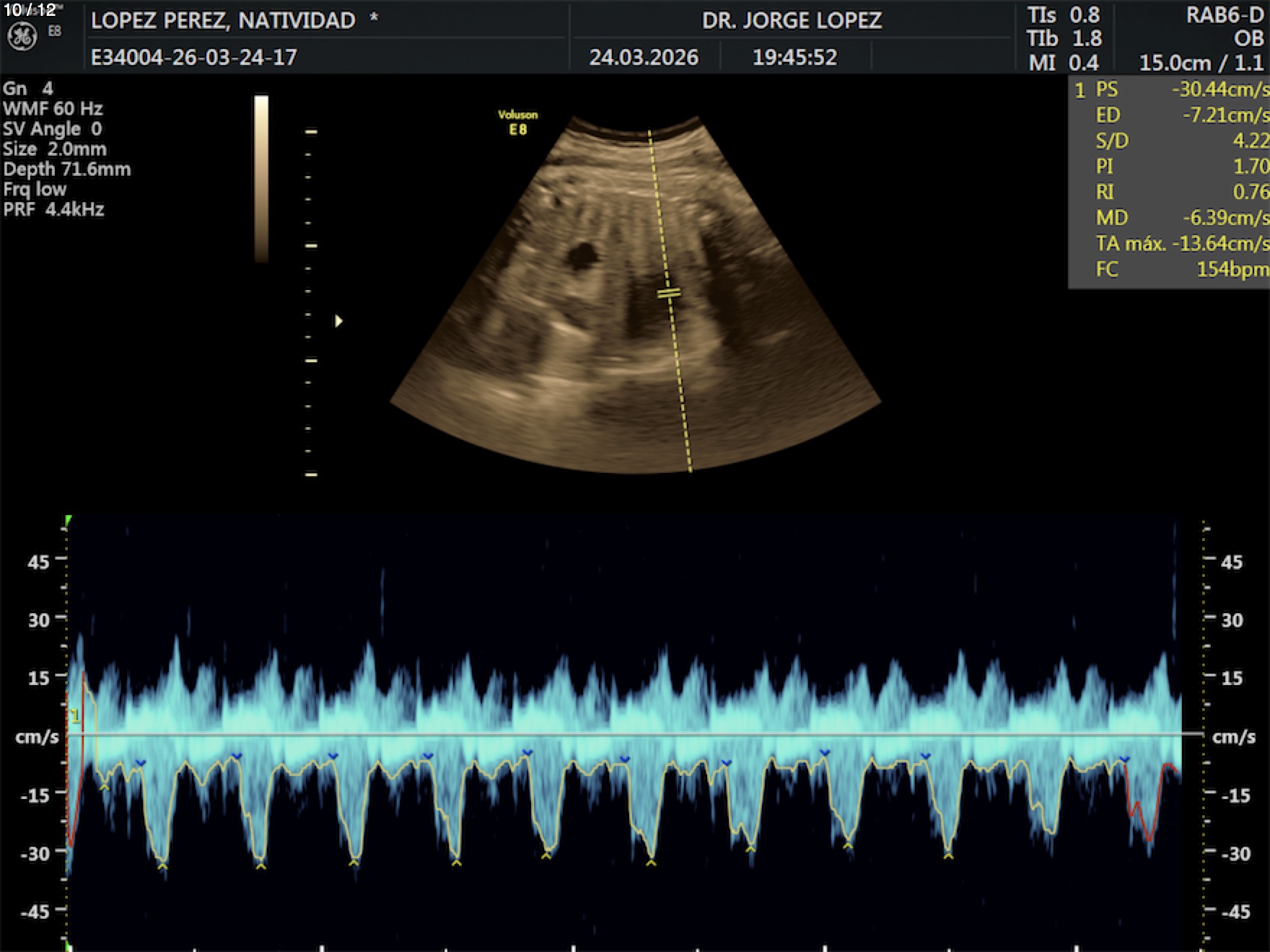Click the FC 154bpm heart rate reading

pyautogui.click(x=1170, y=270)
